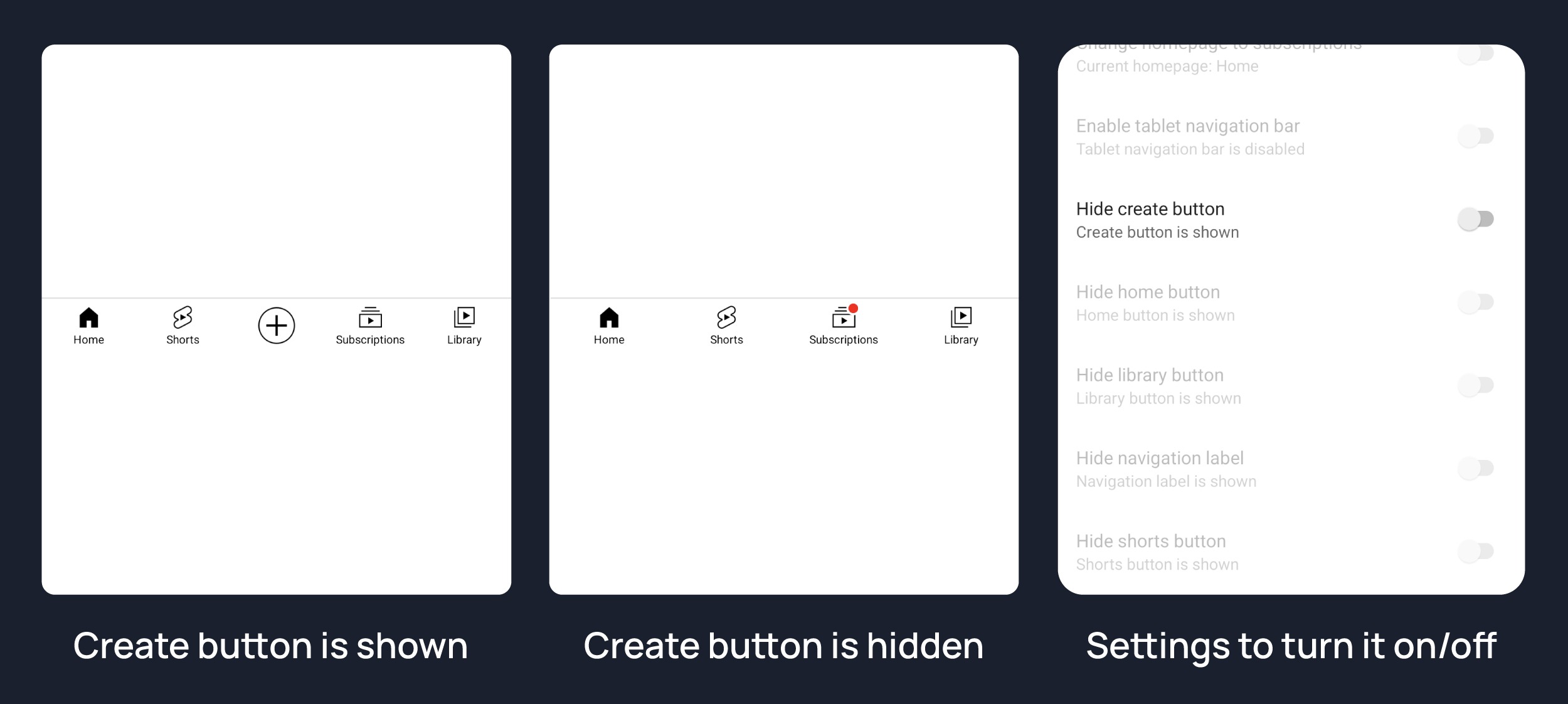Select the Hide create button setting text
The width and height of the screenshot is (1568, 704).
tap(1150, 209)
